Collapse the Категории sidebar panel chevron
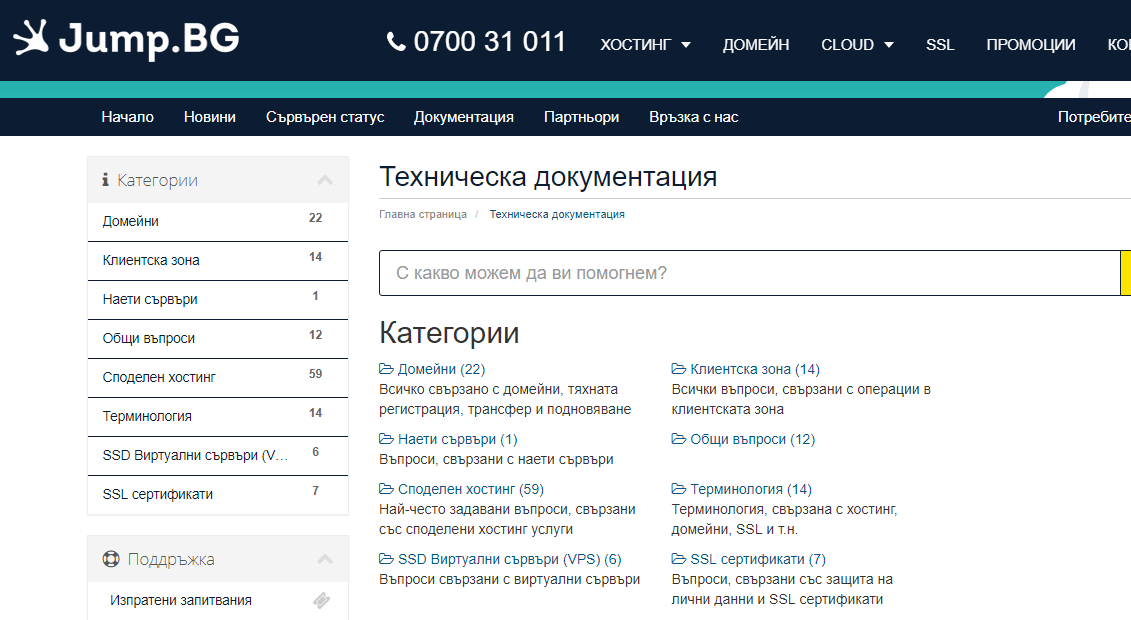The width and height of the screenshot is (1131, 620). 325,180
